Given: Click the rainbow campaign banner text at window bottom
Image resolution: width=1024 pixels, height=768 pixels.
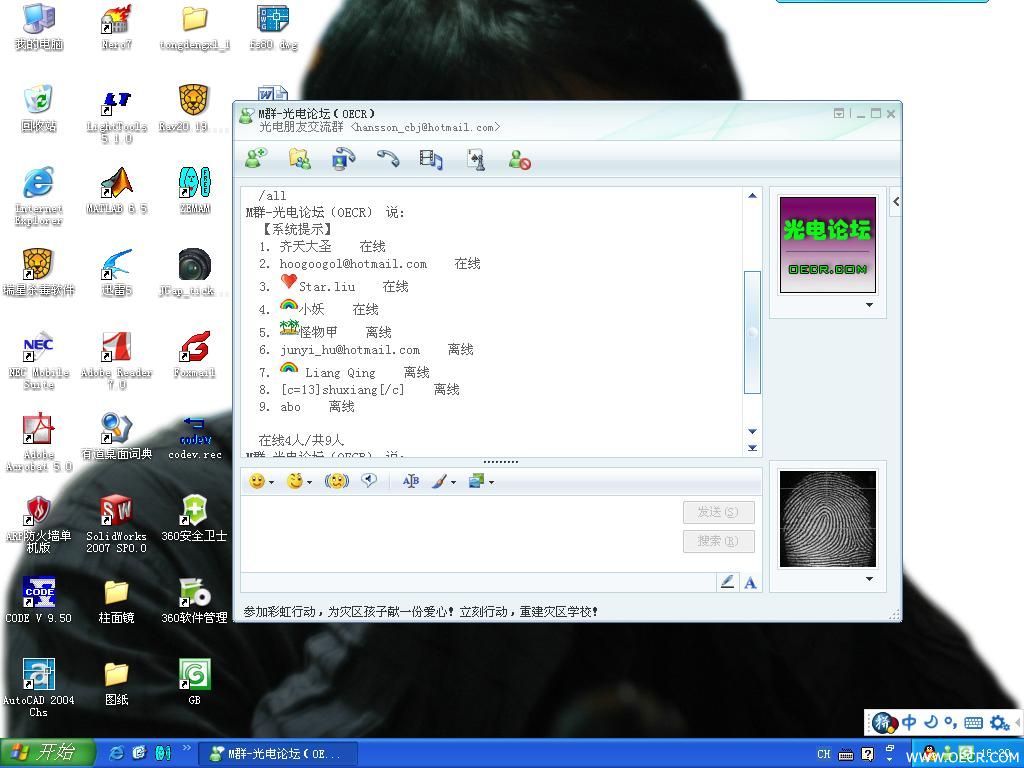Looking at the screenshot, I should click(421, 612).
